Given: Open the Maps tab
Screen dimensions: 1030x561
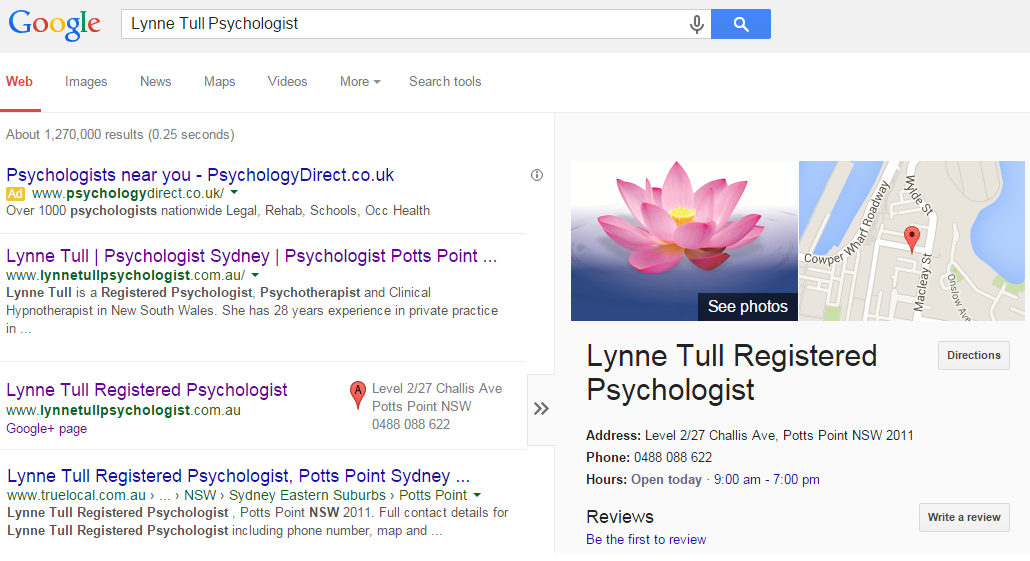Looking at the screenshot, I should click(x=219, y=81).
